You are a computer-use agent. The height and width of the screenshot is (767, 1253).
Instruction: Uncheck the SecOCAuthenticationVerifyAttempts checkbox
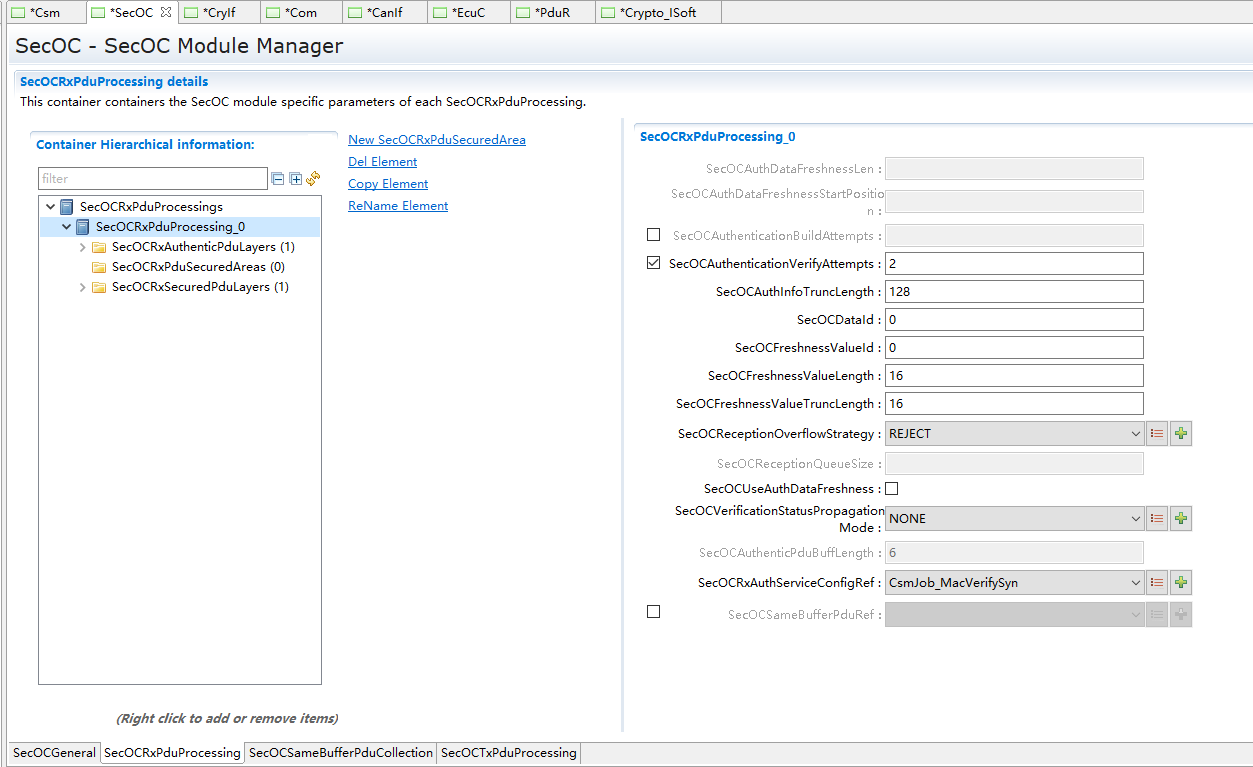[x=654, y=263]
